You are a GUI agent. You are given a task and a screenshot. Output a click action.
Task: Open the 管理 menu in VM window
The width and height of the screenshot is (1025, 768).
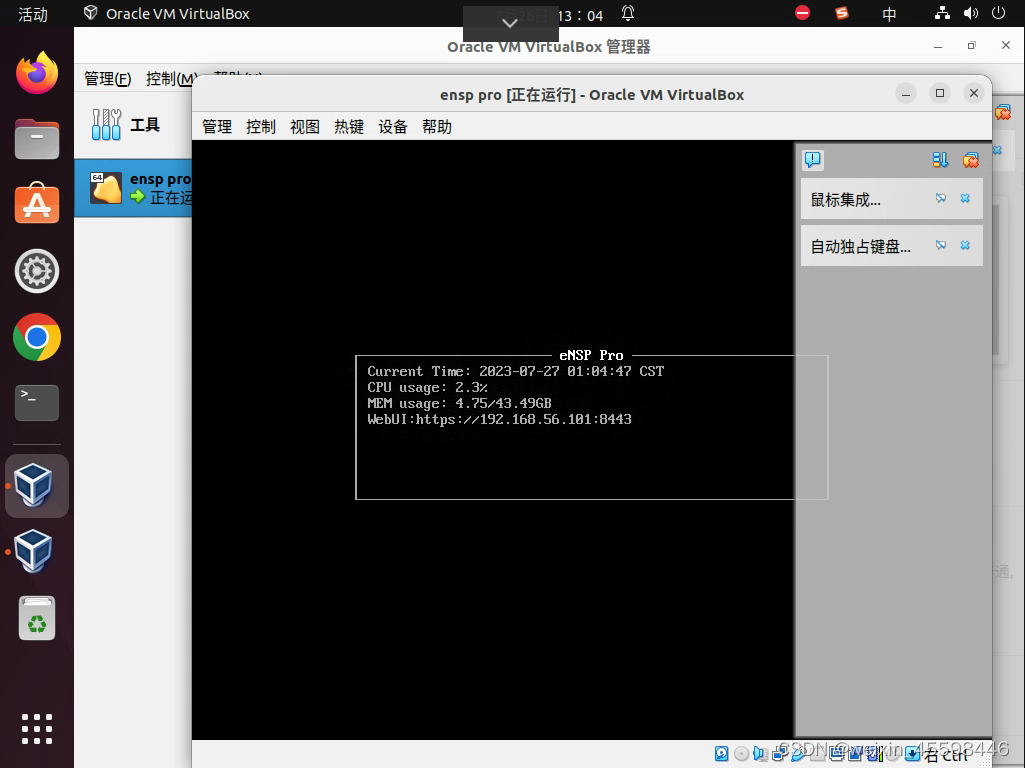pyautogui.click(x=217, y=127)
